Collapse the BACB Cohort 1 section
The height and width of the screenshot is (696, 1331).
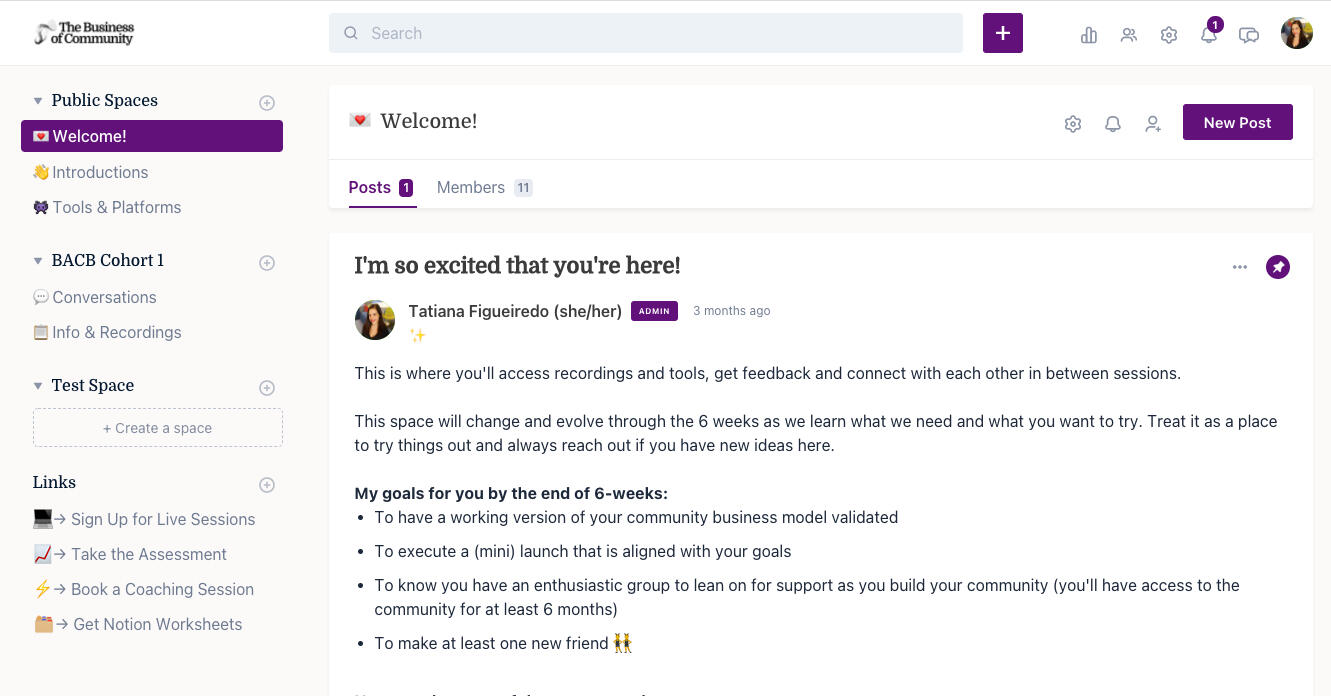(38, 261)
